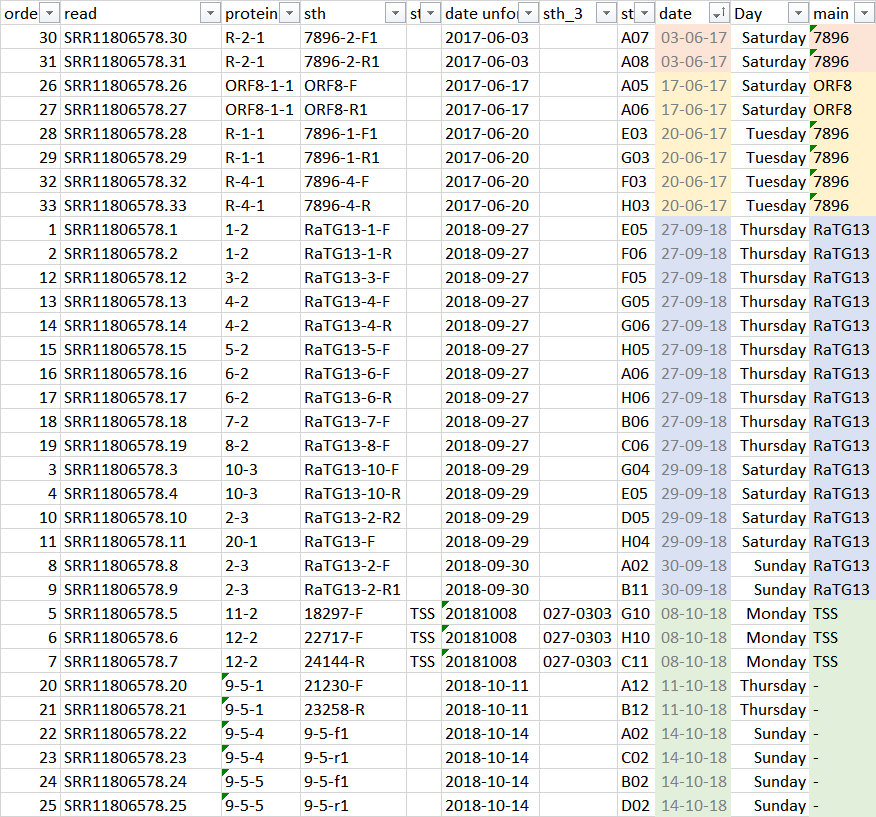The image size is (876, 817).
Task: Click the cell RaTG13-10-F
Action: point(353,470)
